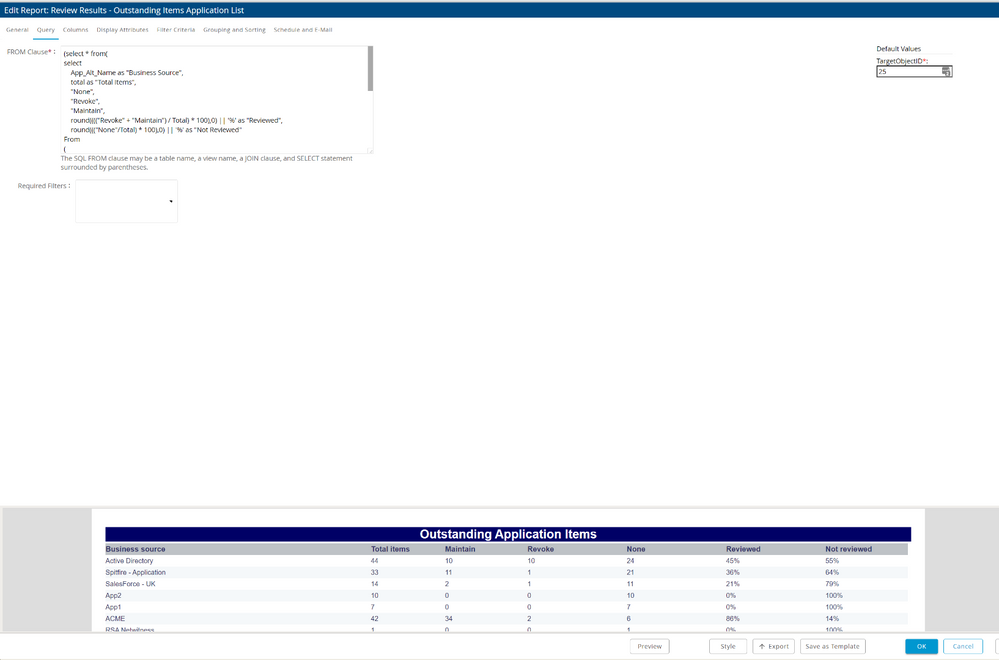This screenshot has width=999, height=660.
Task: Open the Schedule and E-Mail tab
Action: pos(303,30)
